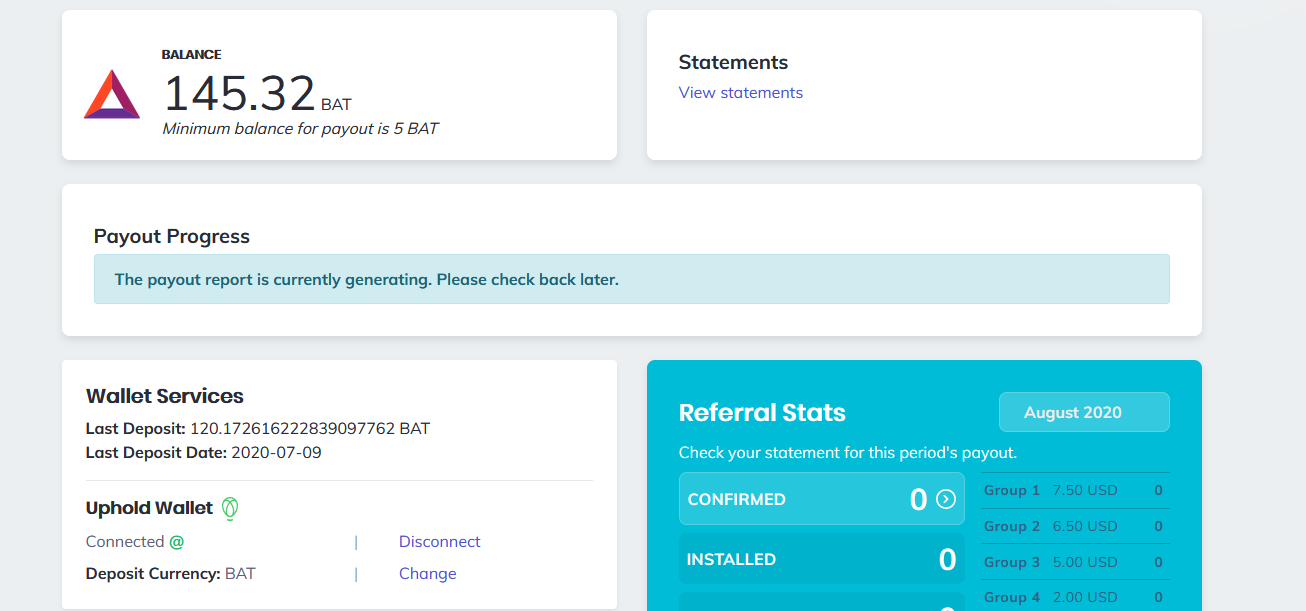Open the View statements link
Screen dimensions: 1306x611
(x=740, y=93)
